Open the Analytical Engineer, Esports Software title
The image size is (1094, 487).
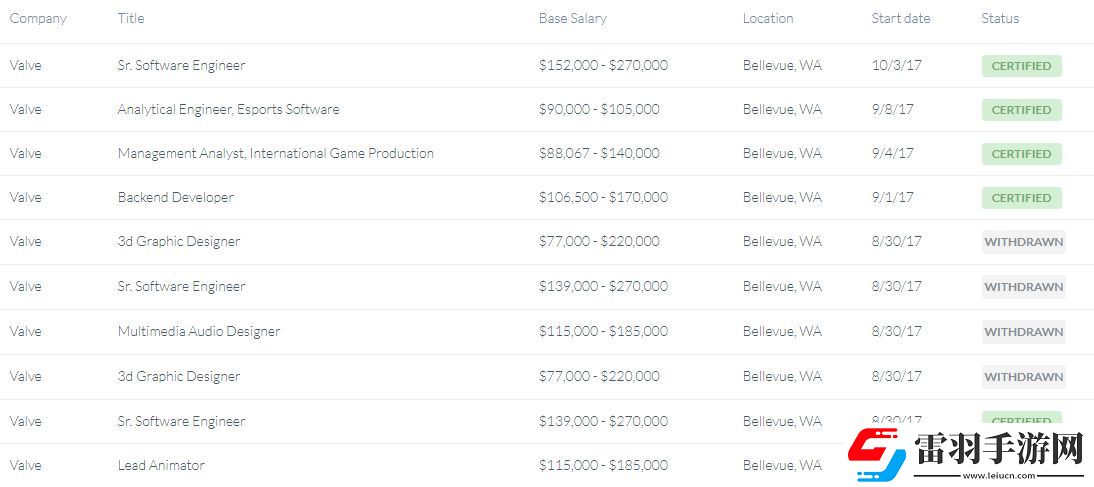click(228, 110)
